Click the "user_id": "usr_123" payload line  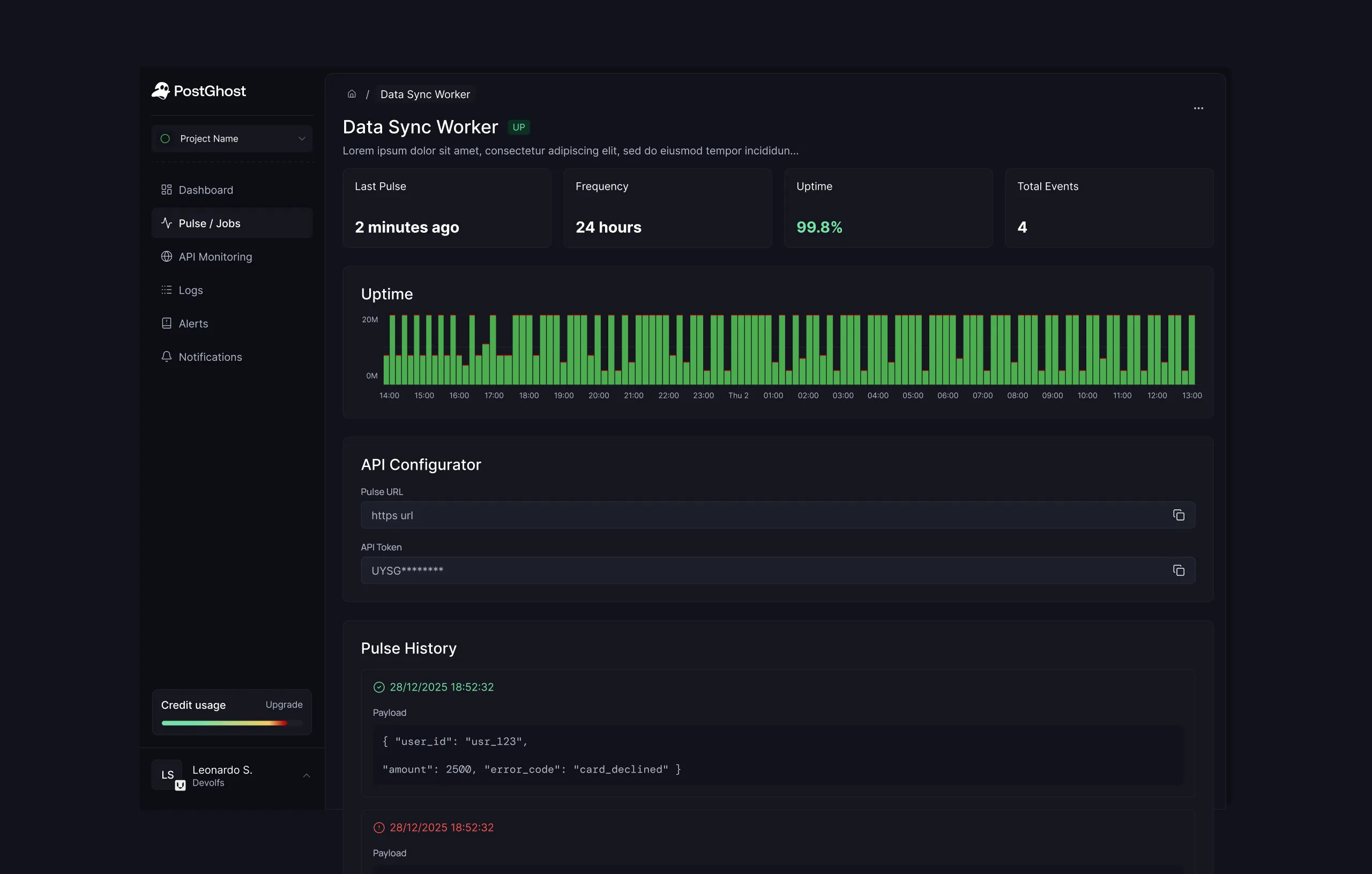click(x=455, y=742)
